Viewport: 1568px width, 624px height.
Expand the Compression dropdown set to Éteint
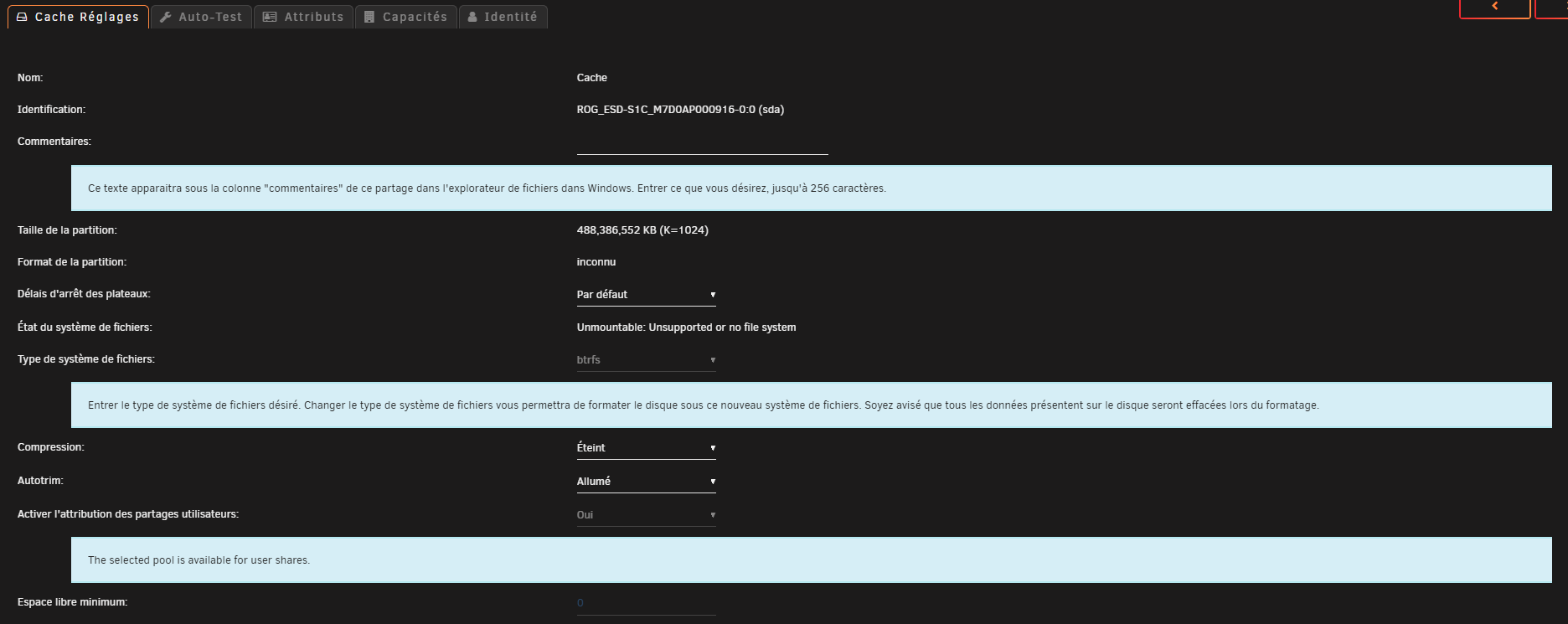point(646,448)
